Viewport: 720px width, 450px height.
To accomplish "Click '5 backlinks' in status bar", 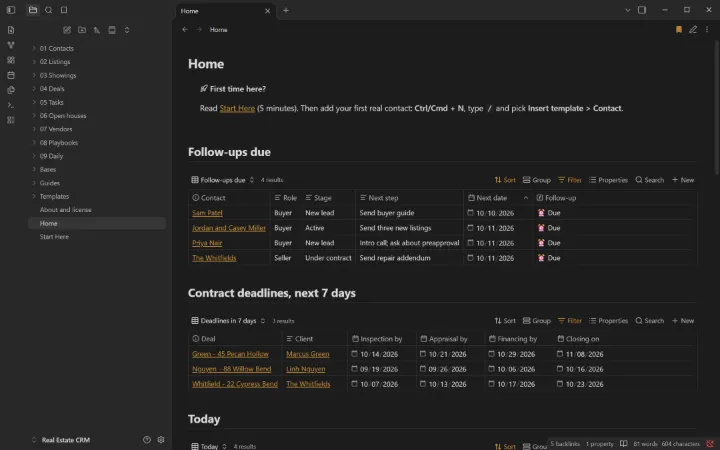I will click(x=565, y=444).
